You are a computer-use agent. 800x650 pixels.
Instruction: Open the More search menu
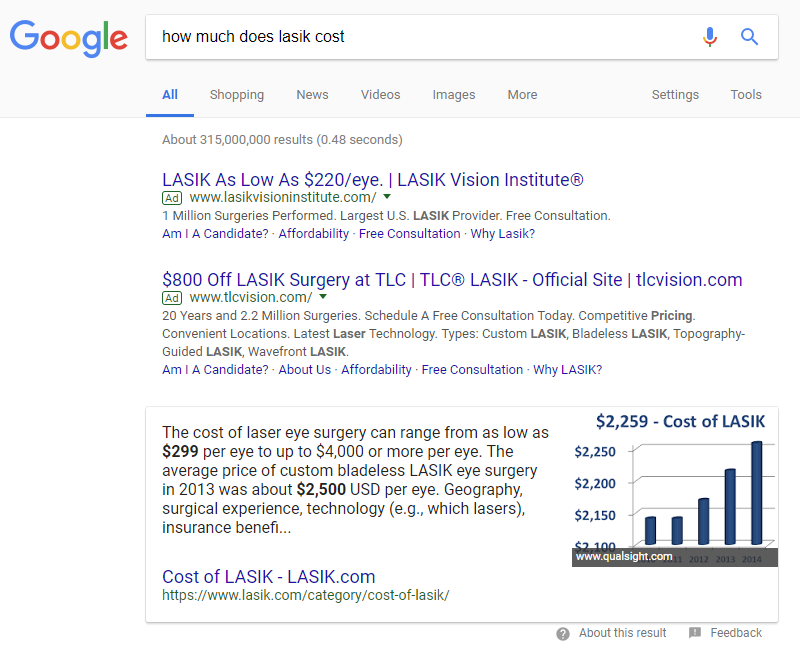click(x=522, y=95)
